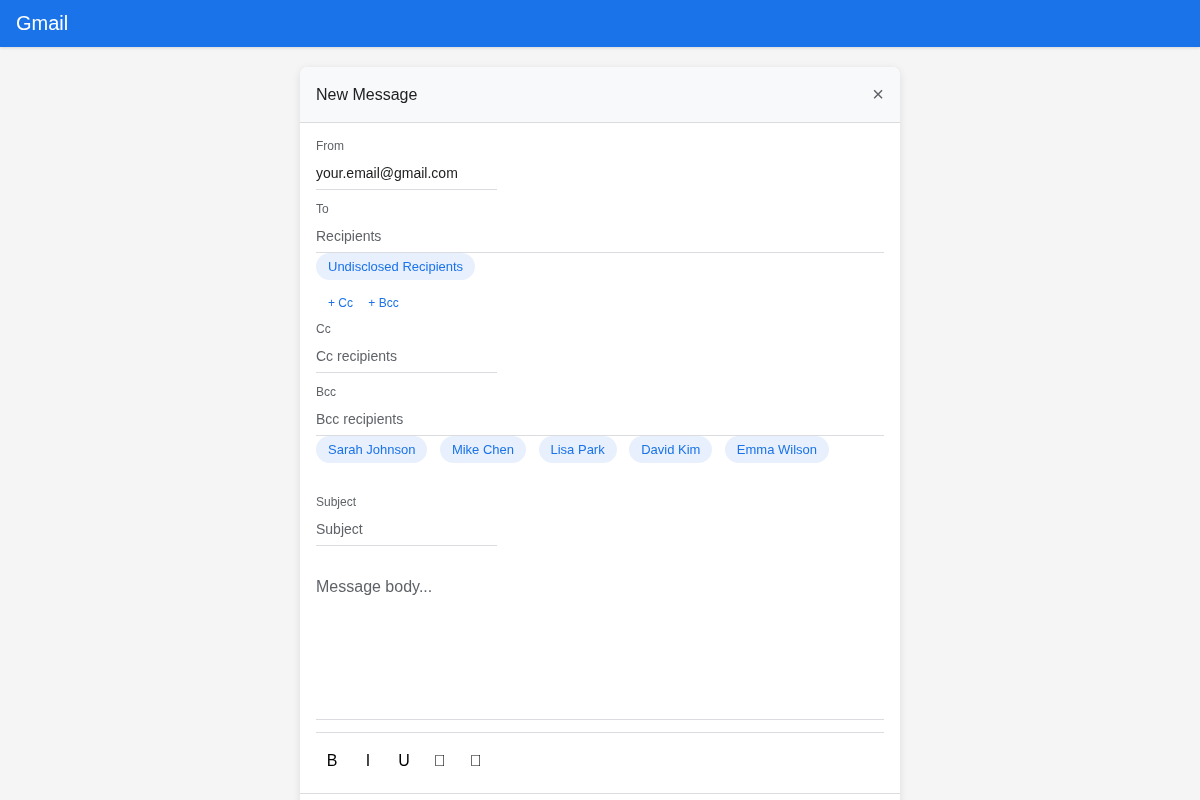Expand the Cc field using + Cc

340,302
